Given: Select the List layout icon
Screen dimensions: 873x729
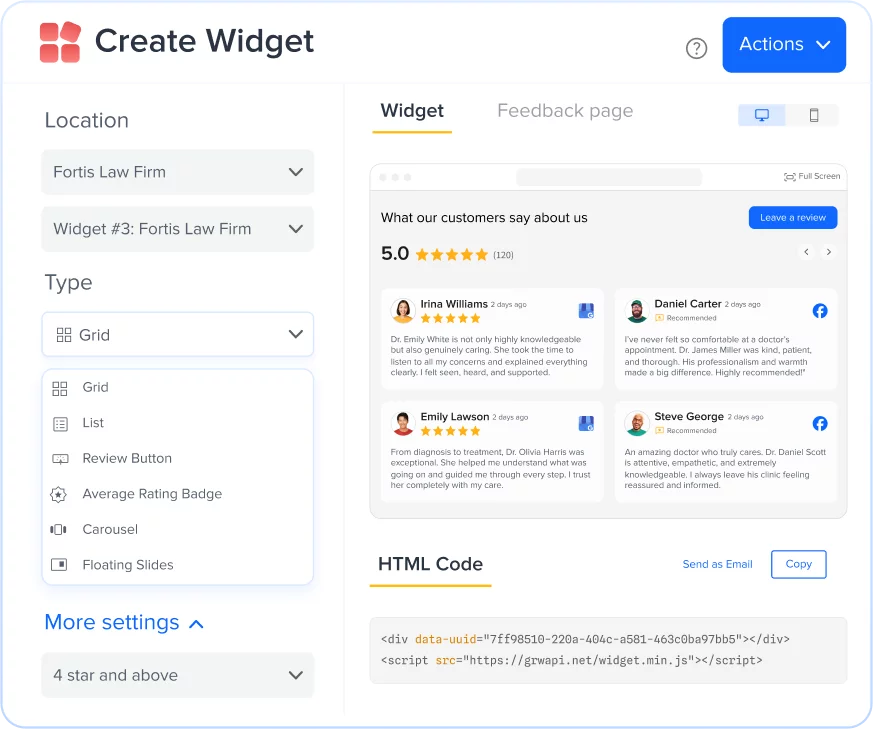Looking at the screenshot, I should click(x=59, y=422).
